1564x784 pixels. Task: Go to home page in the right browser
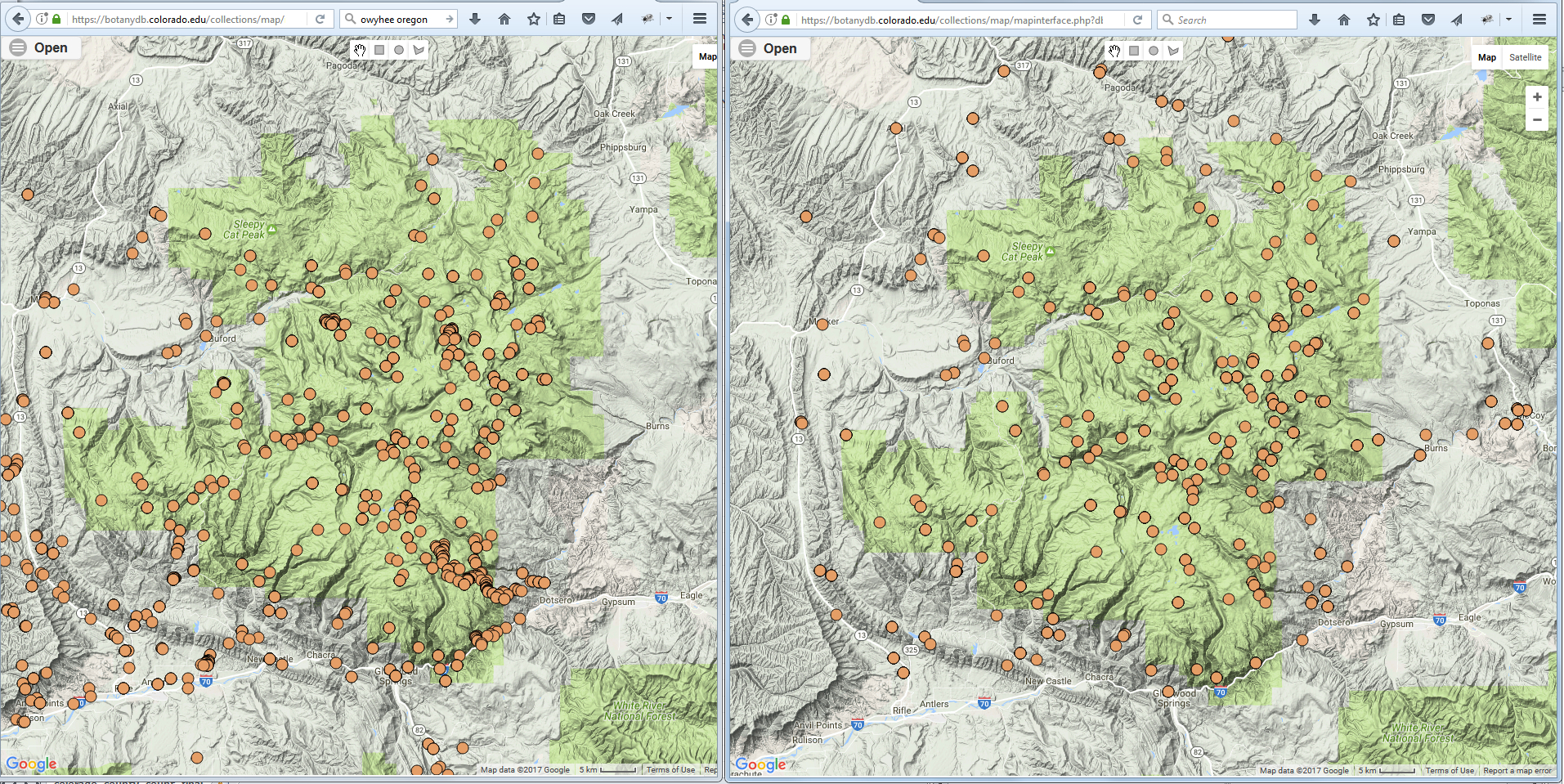[x=1344, y=20]
